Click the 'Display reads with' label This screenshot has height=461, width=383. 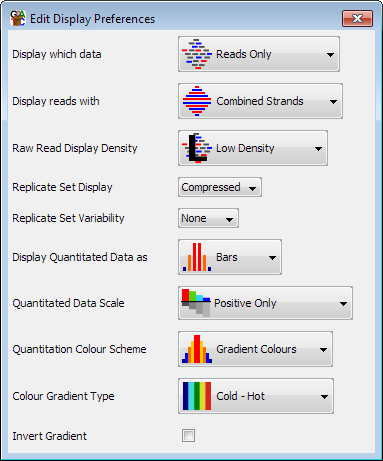point(56,101)
